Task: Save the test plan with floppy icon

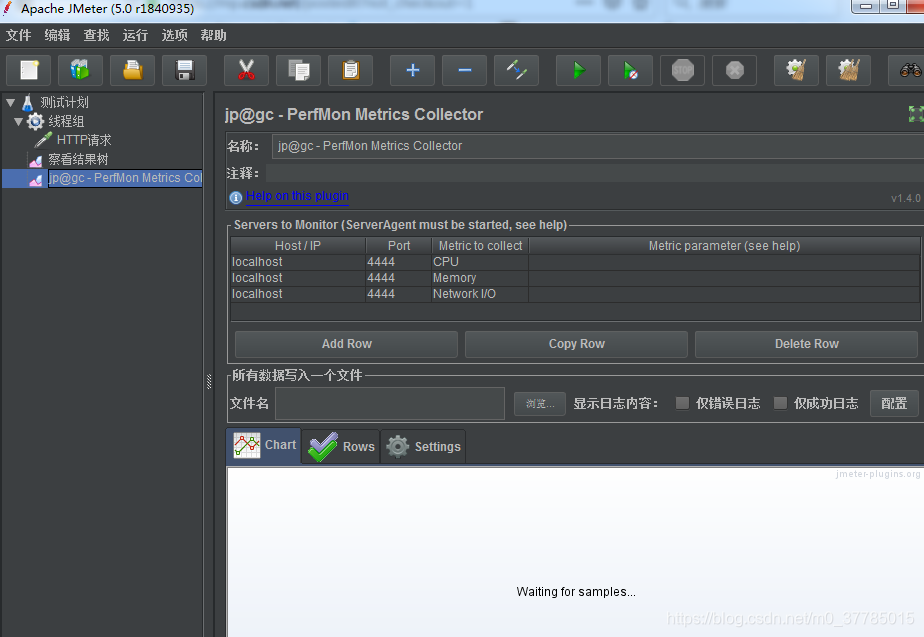Action: point(184,71)
